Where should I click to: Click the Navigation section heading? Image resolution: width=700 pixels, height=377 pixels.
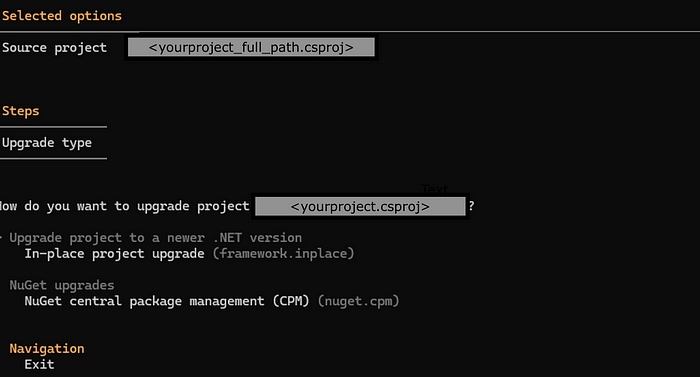(x=47, y=348)
